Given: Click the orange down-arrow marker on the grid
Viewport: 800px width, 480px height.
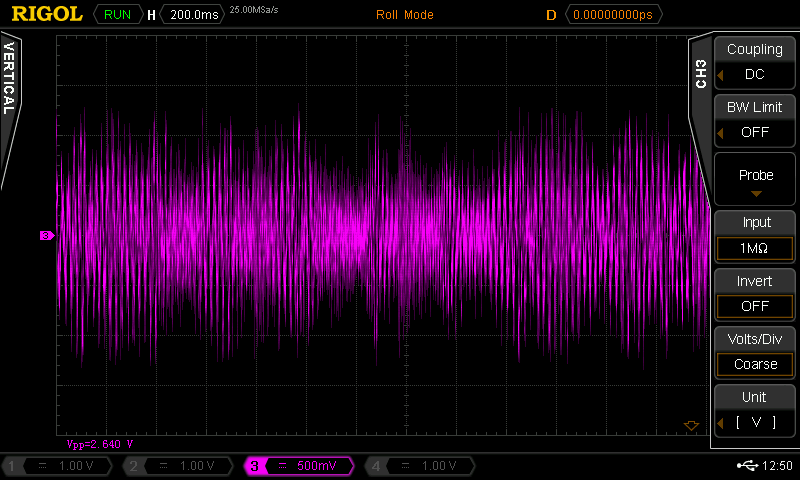Looking at the screenshot, I should pos(690,426).
